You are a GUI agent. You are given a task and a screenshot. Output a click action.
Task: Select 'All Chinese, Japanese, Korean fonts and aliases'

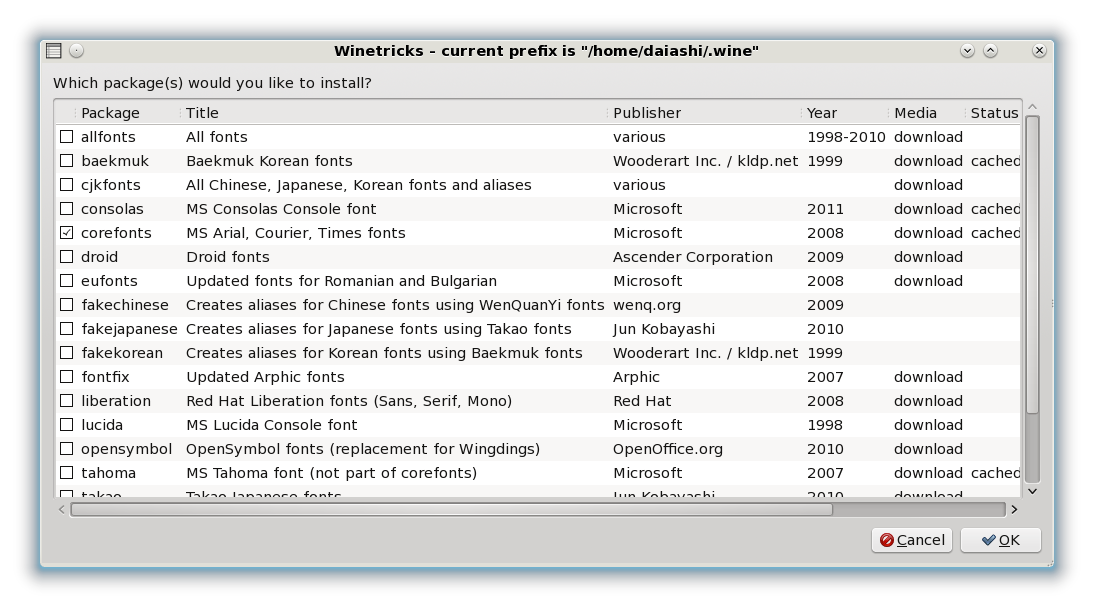coord(359,185)
